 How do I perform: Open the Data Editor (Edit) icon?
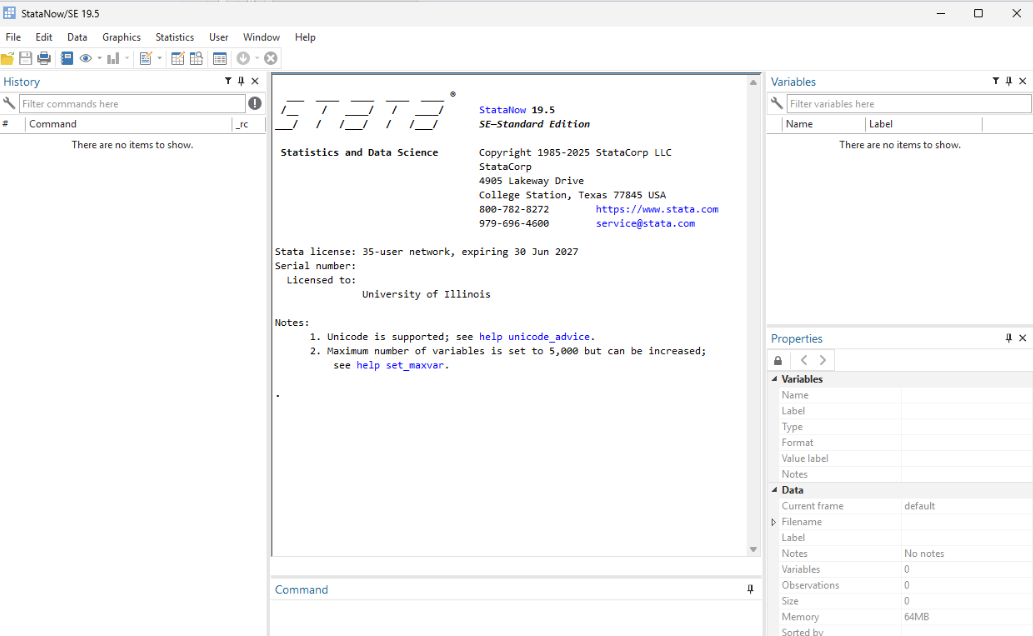pos(177,59)
